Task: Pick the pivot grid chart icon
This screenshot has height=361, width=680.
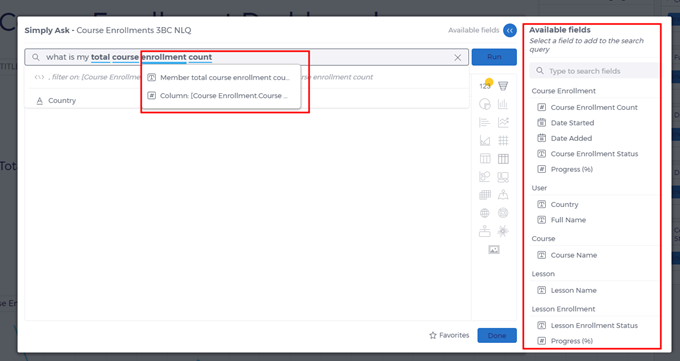Action: (x=484, y=195)
